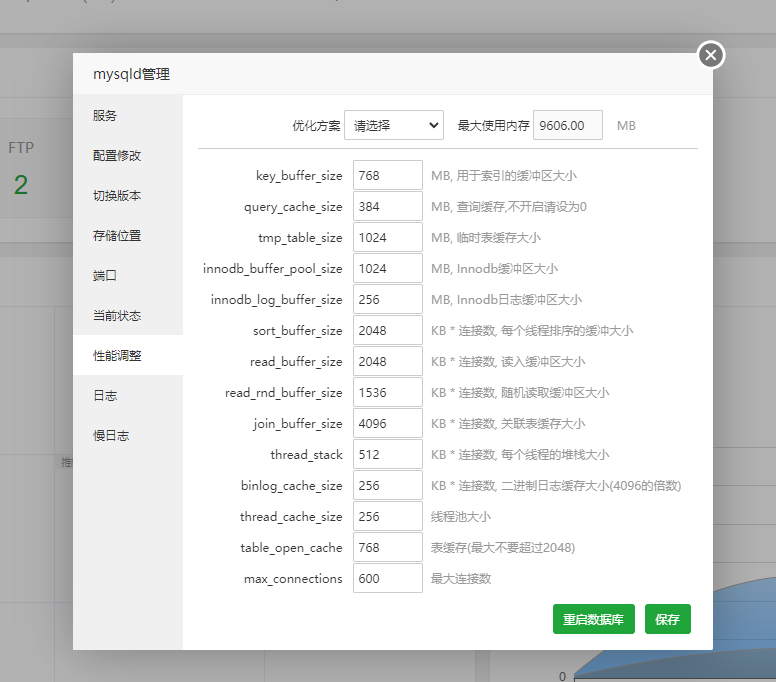Open the 日志 tab
The width and height of the screenshot is (776, 682).
(x=105, y=396)
